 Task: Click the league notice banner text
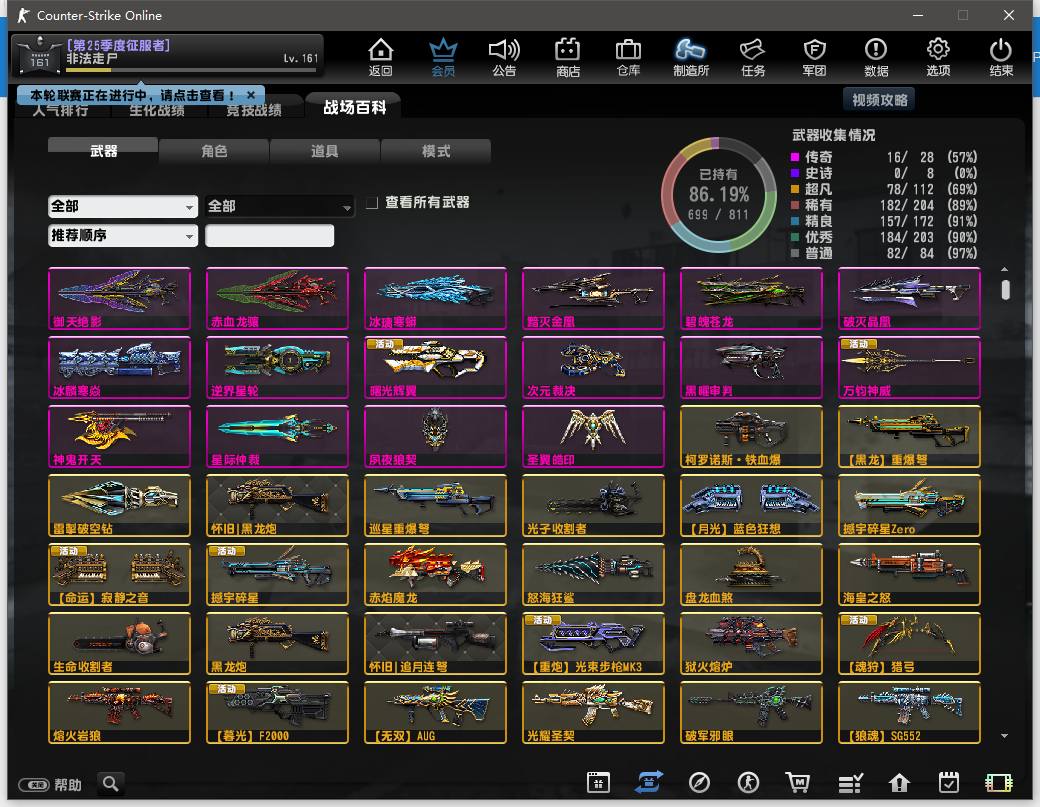(132, 95)
